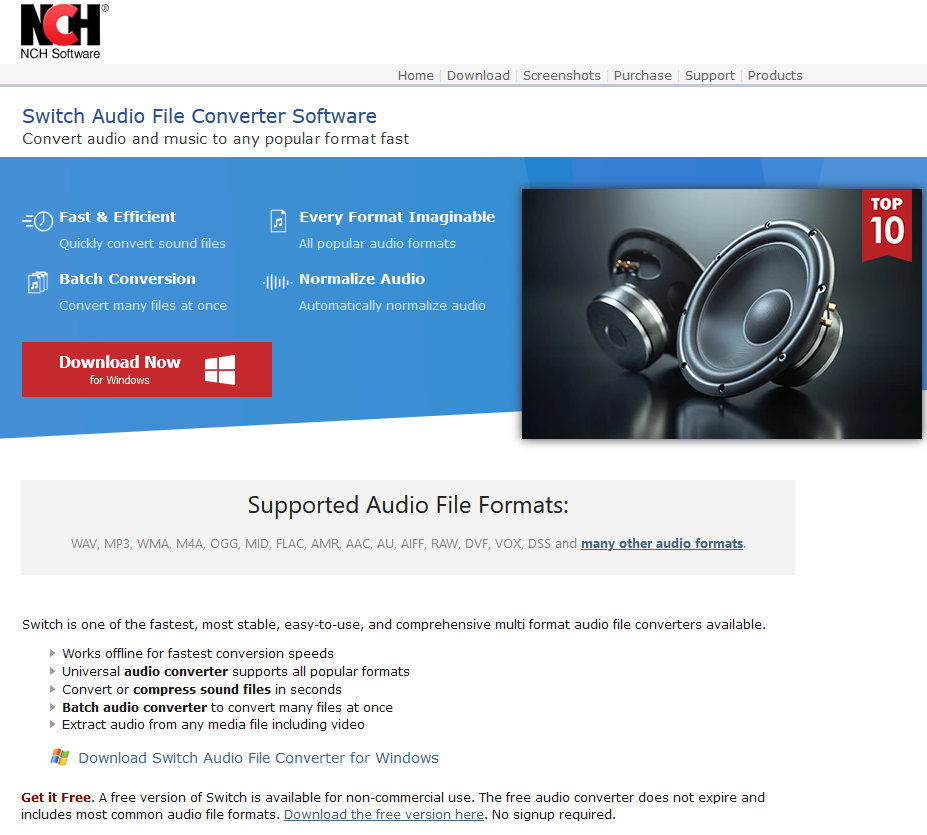The width and height of the screenshot is (927, 835).
Task: Click the Switch Audio File Converter Software heading
Action: tap(199, 116)
